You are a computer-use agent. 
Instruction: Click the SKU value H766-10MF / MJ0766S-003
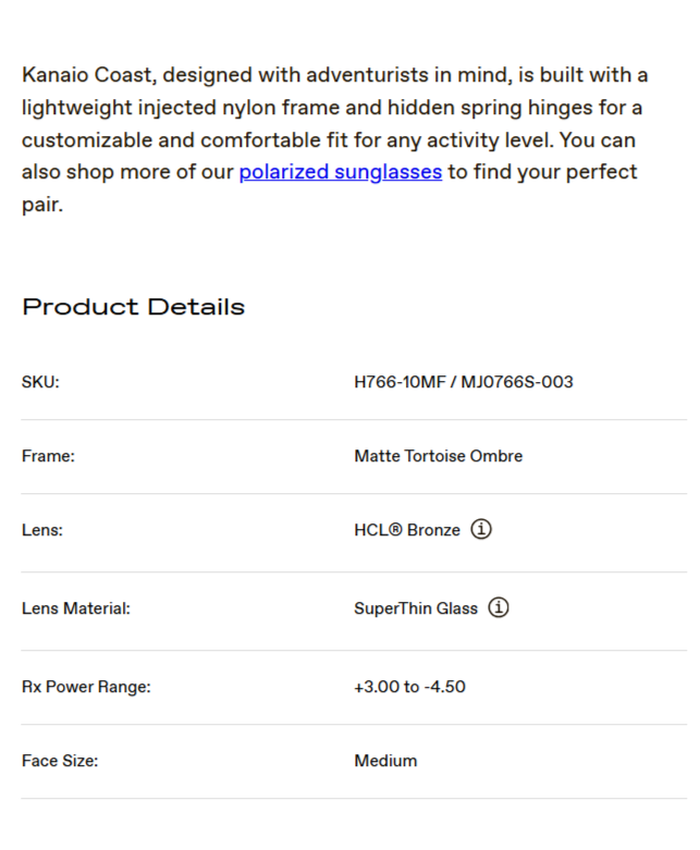pos(463,382)
